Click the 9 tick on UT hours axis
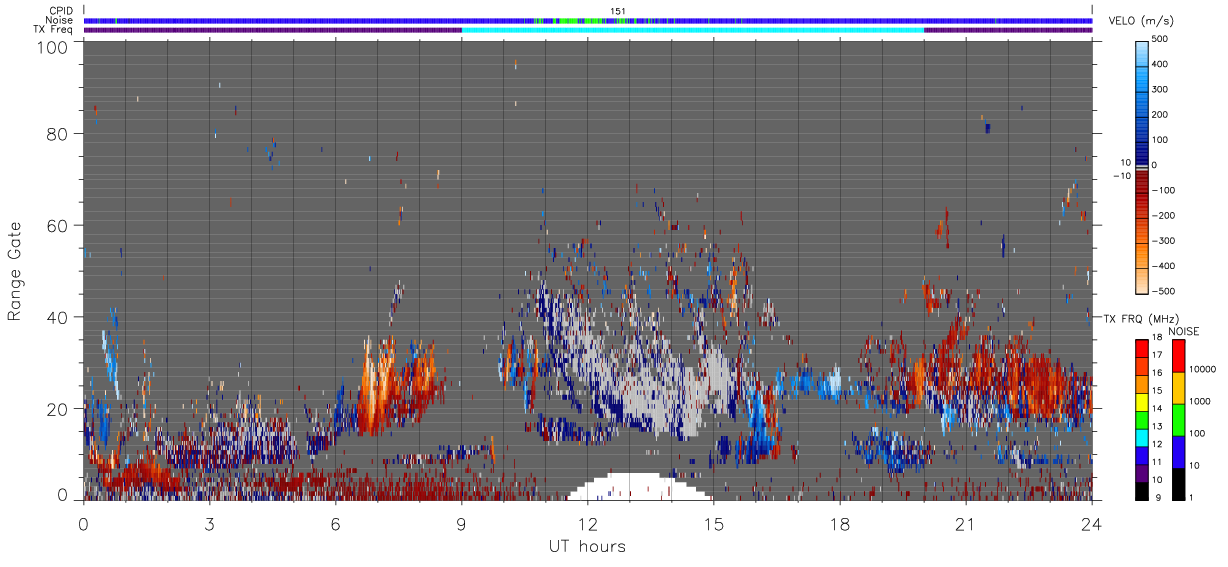This screenshot has height=567, width=1228. point(462,524)
